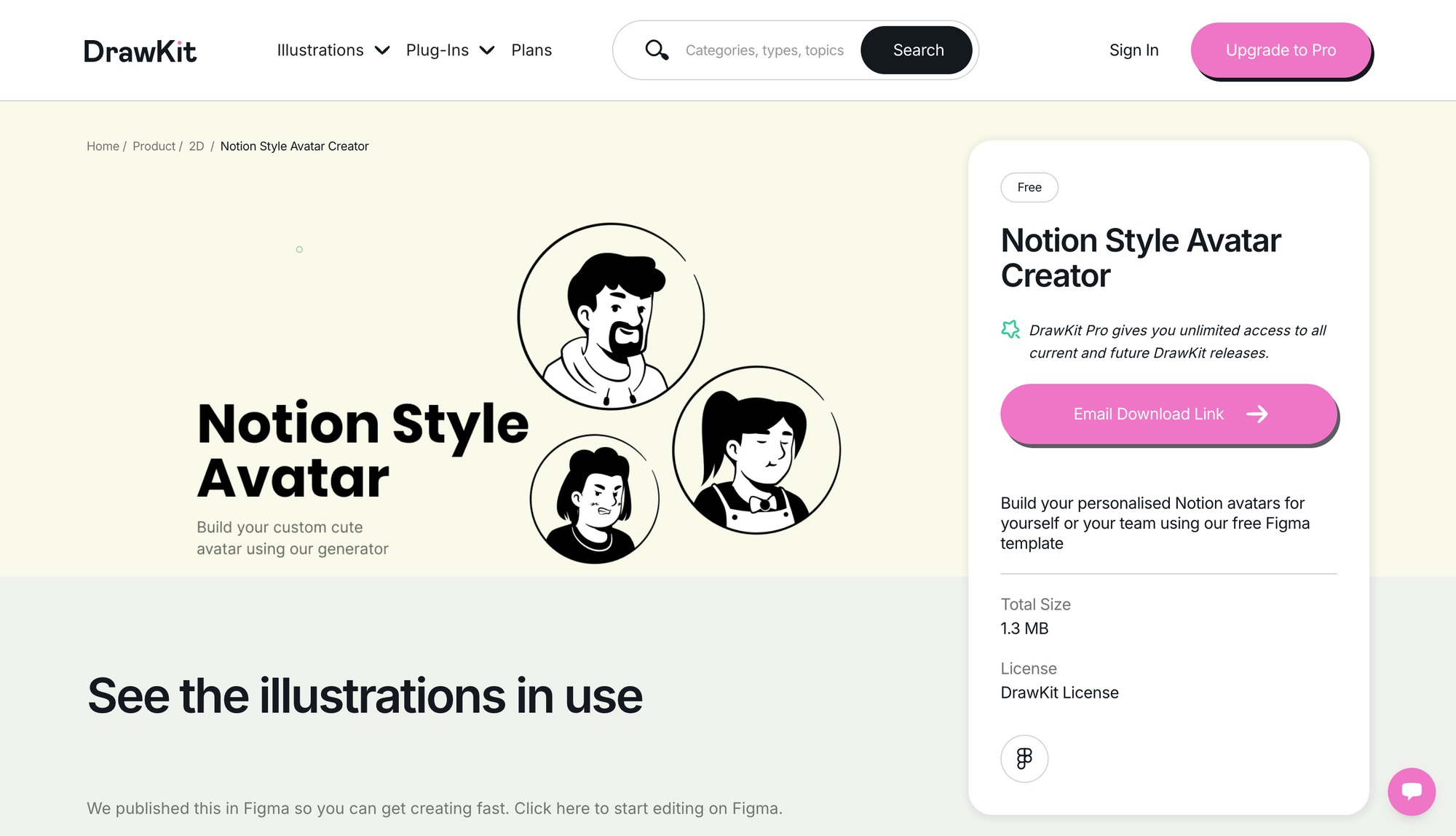
Task: Click the arrow inside Email Download Link
Action: (1257, 414)
